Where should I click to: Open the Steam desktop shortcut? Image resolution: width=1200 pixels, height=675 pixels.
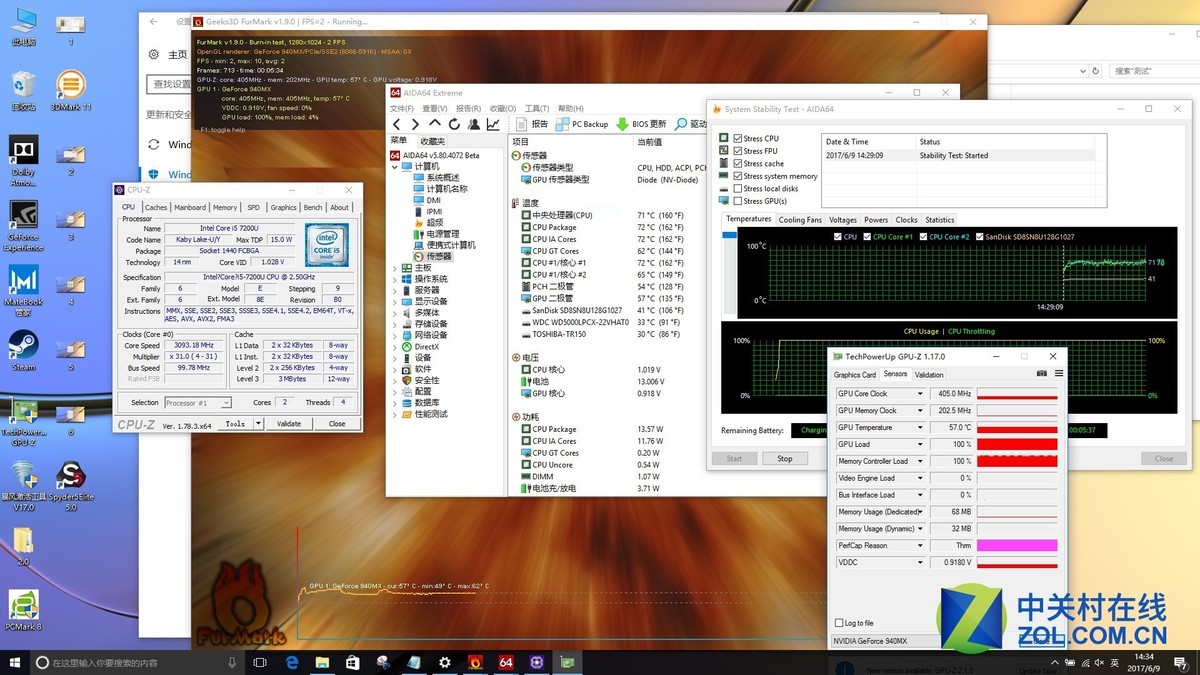(23, 346)
